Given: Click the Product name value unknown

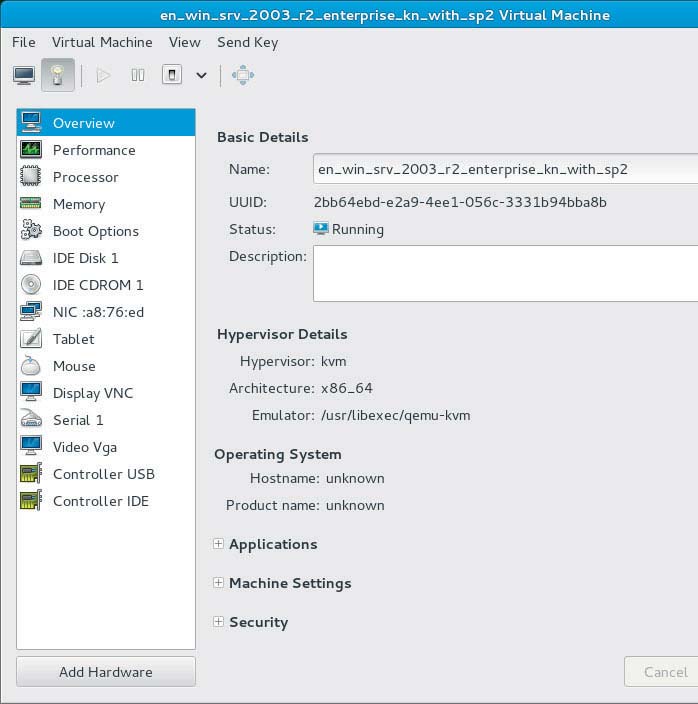Looking at the screenshot, I should [355, 505].
